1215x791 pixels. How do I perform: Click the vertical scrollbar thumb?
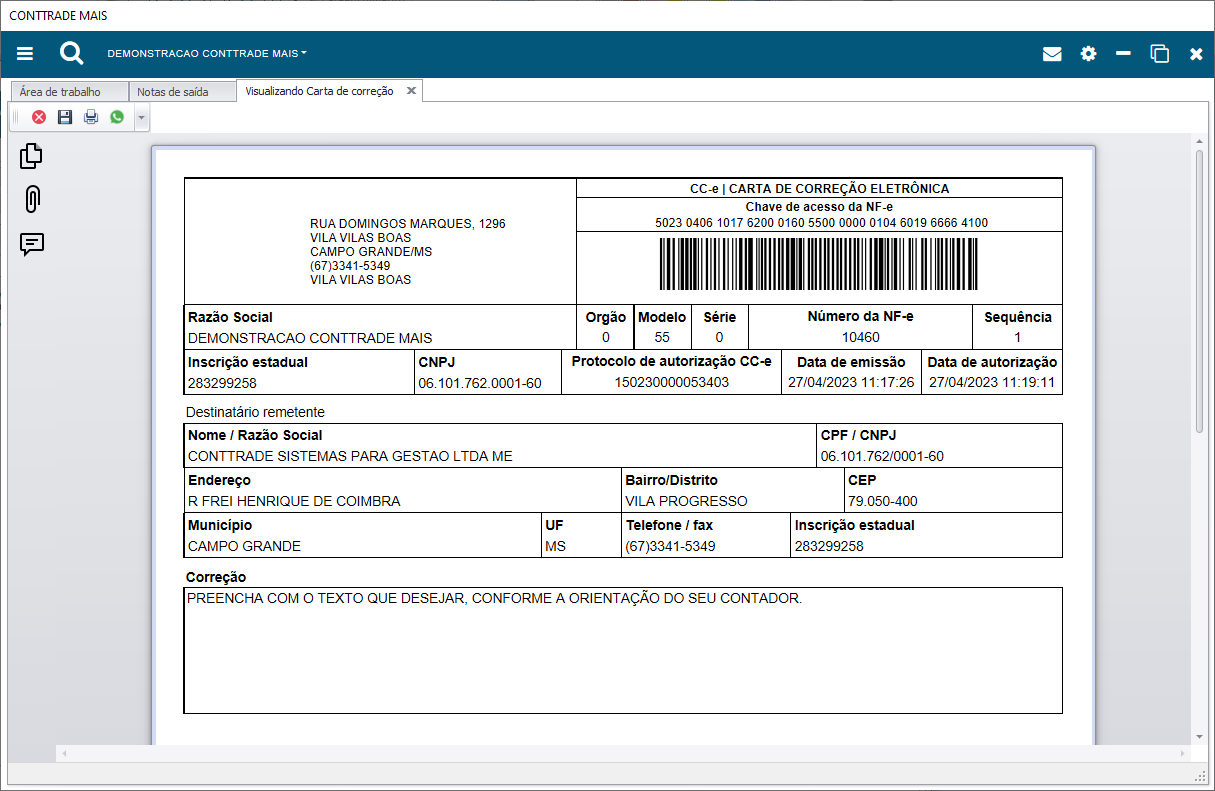coord(1199,291)
